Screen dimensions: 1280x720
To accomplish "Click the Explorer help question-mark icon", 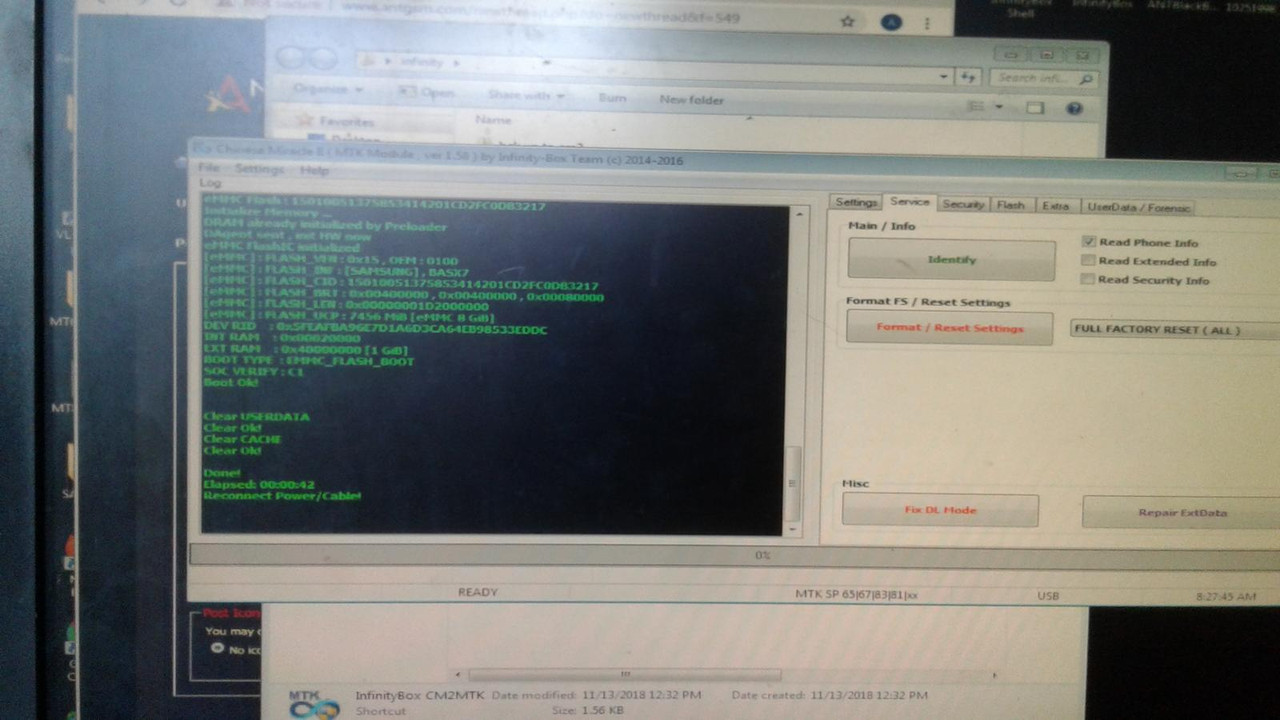I will pyautogui.click(x=1075, y=108).
